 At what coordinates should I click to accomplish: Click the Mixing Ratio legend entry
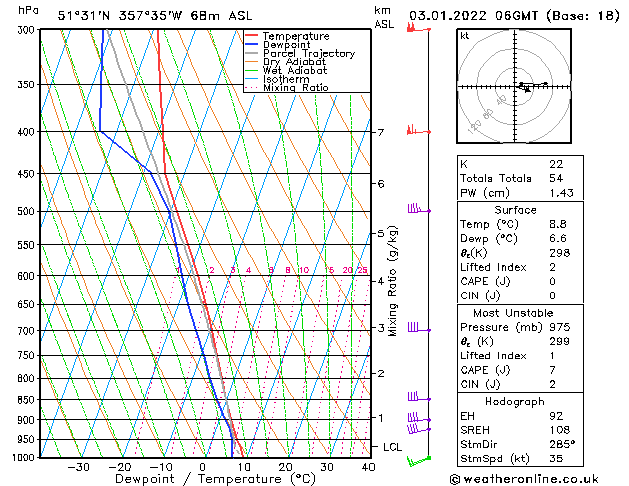(296, 88)
